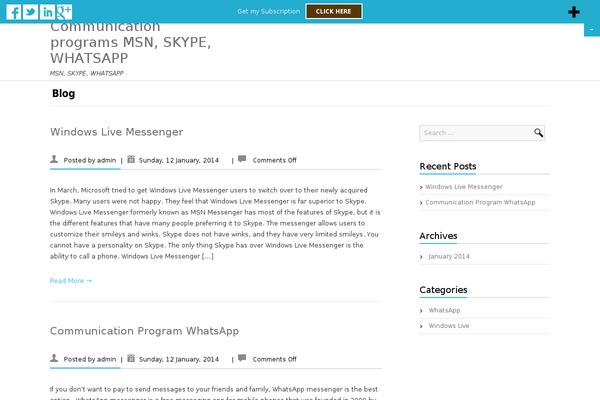Open the LinkedIn social icon
The width and height of the screenshot is (600, 400).
(x=47, y=12)
